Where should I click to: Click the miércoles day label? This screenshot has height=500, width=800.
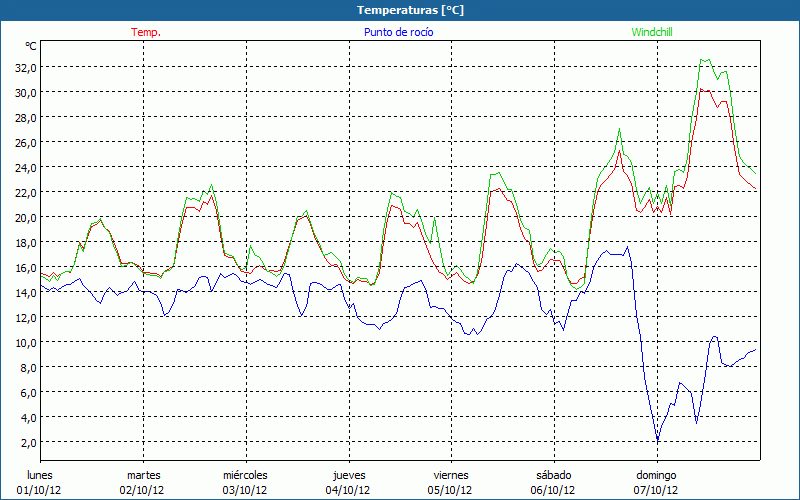[245, 475]
